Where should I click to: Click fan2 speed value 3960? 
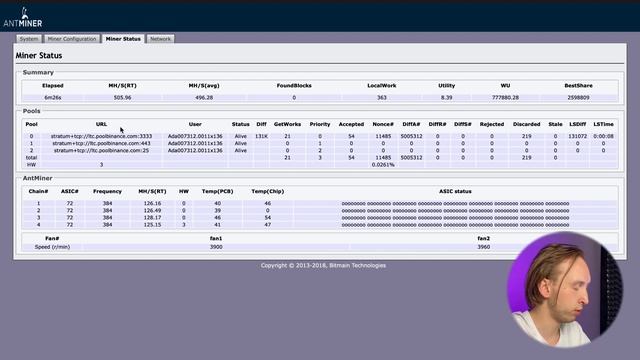point(484,247)
